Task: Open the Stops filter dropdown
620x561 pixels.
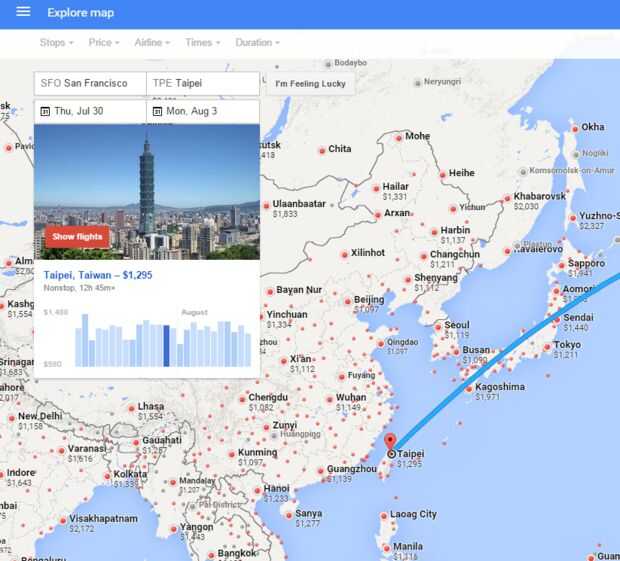Action: [x=57, y=43]
